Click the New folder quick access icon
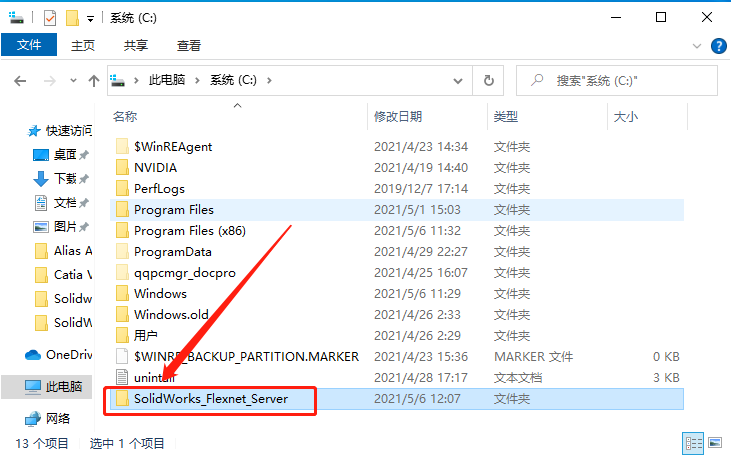 coord(72,18)
